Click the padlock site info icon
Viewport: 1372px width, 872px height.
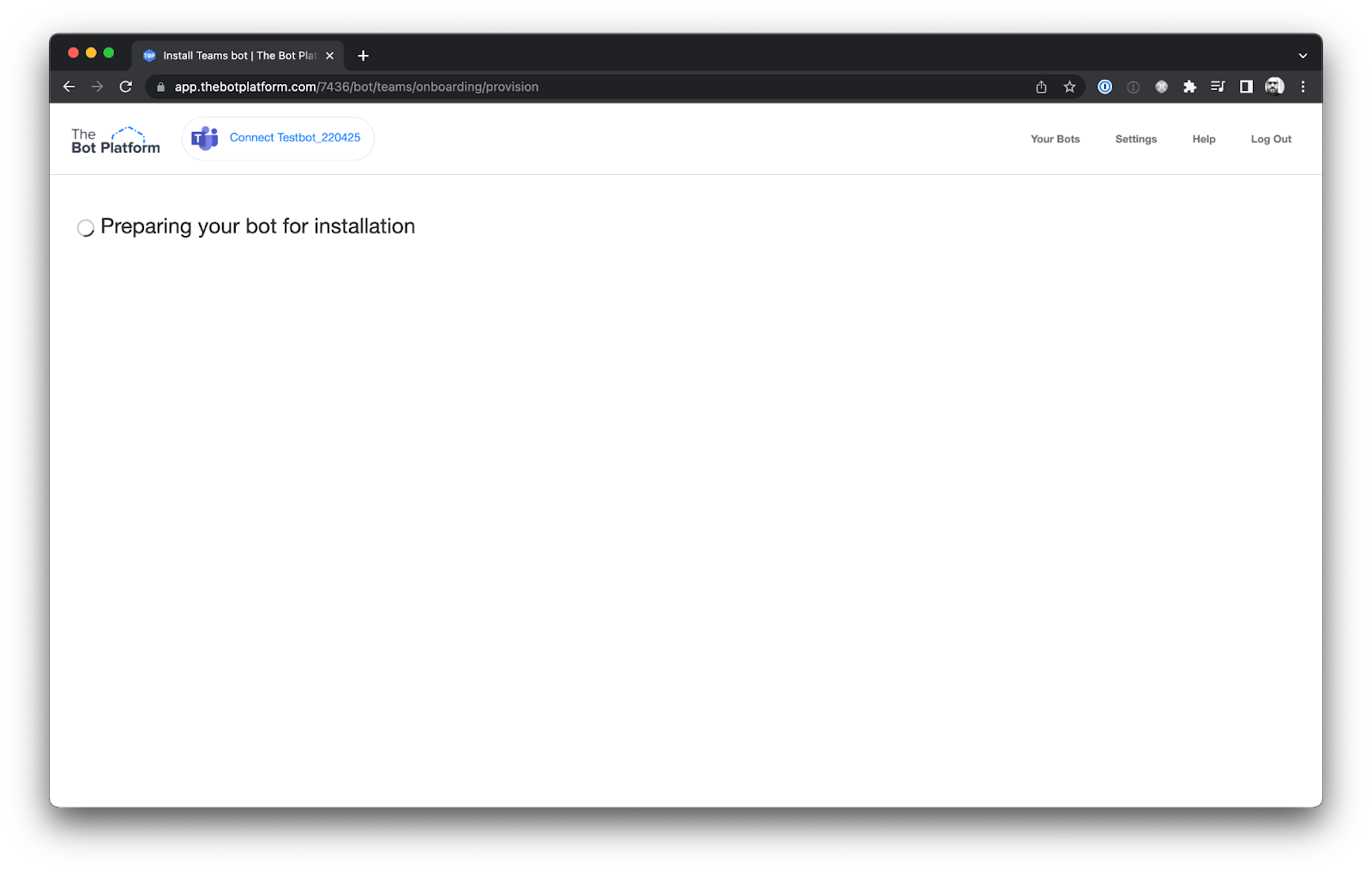point(160,87)
